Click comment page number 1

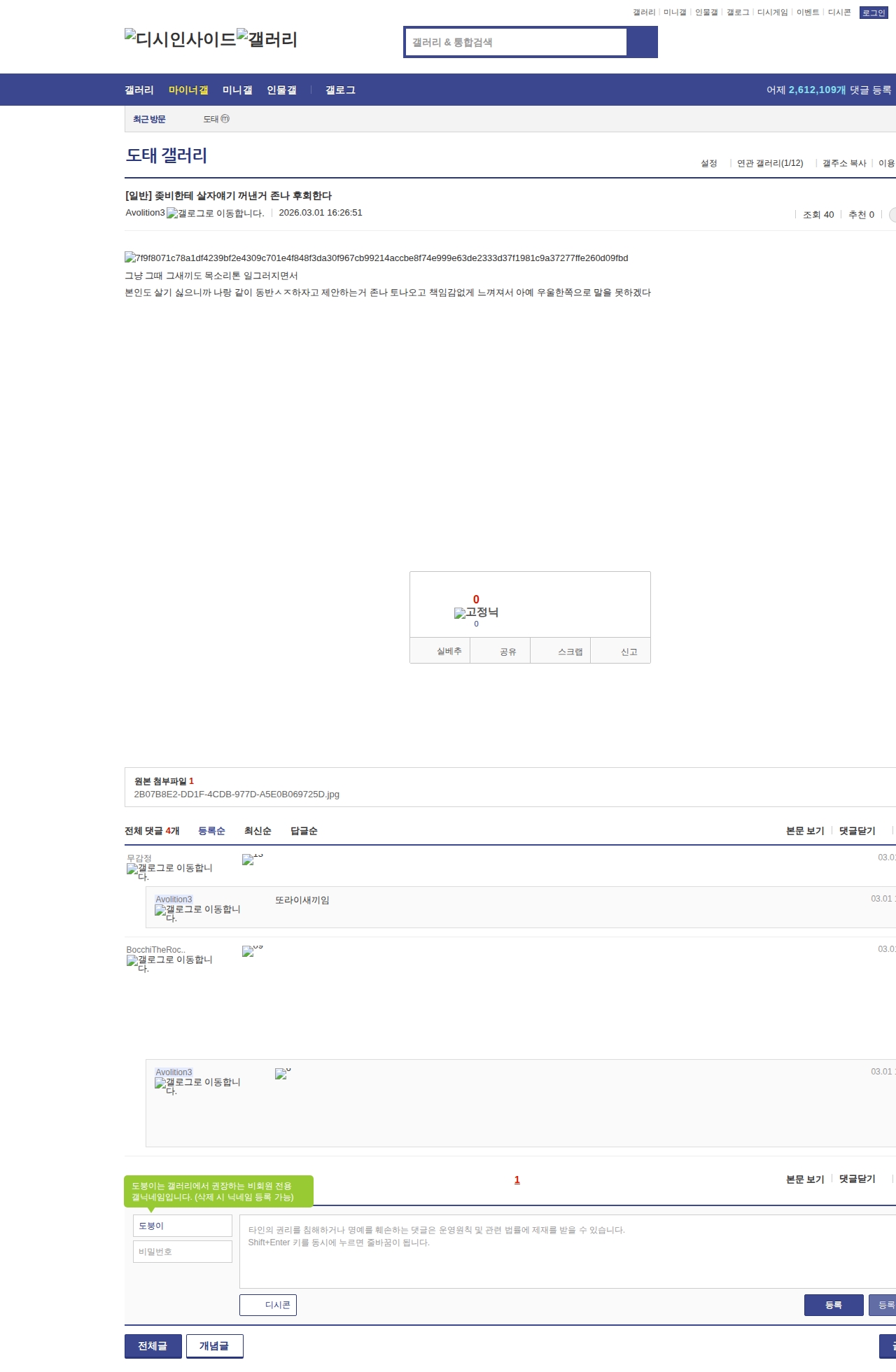coord(517,1179)
